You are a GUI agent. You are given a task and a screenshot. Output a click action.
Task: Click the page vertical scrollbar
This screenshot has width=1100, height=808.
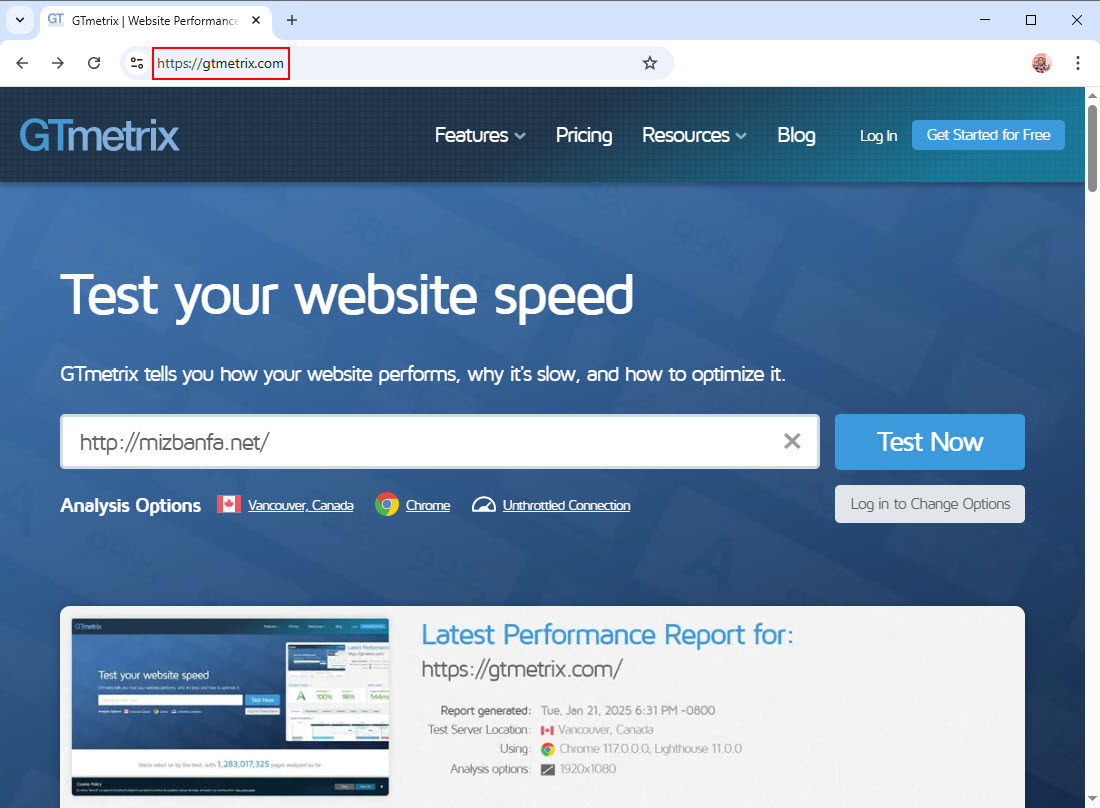1092,147
